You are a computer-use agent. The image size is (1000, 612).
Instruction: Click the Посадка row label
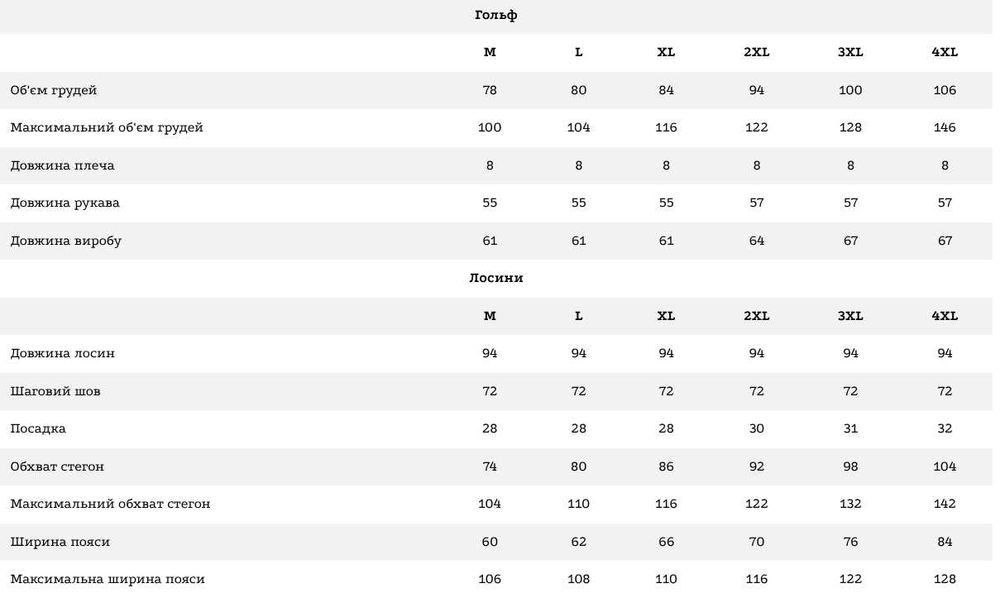[x=38, y=429]
